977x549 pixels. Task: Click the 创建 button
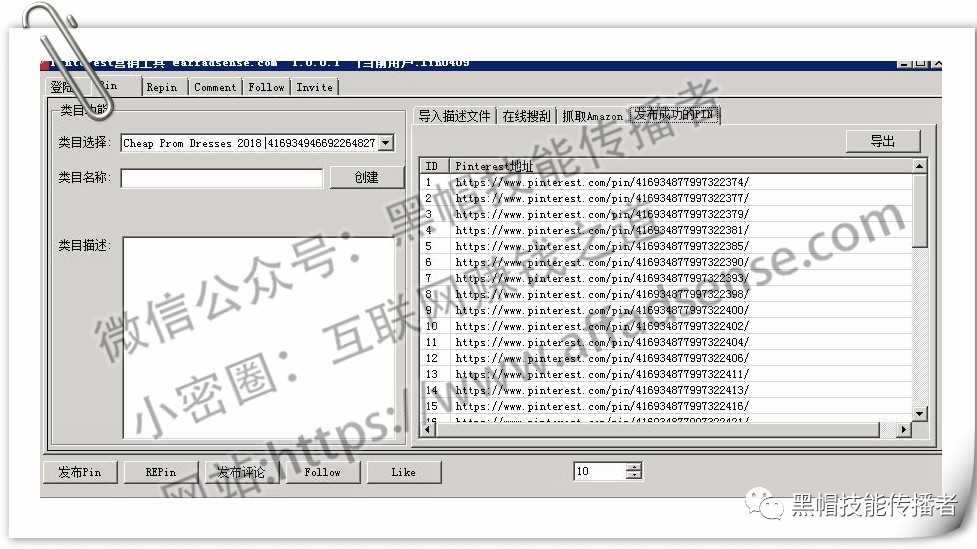[x=366, y=178]
